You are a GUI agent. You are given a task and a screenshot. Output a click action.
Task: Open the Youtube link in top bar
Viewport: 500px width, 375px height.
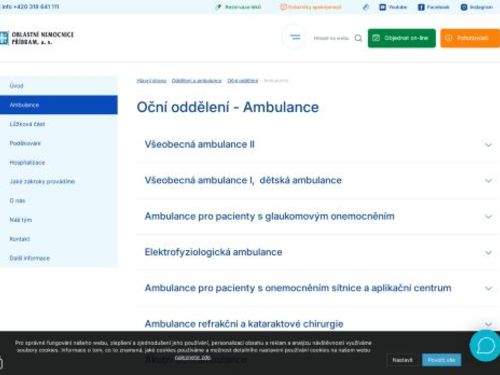pyautogui.click(x=393, y=7)
